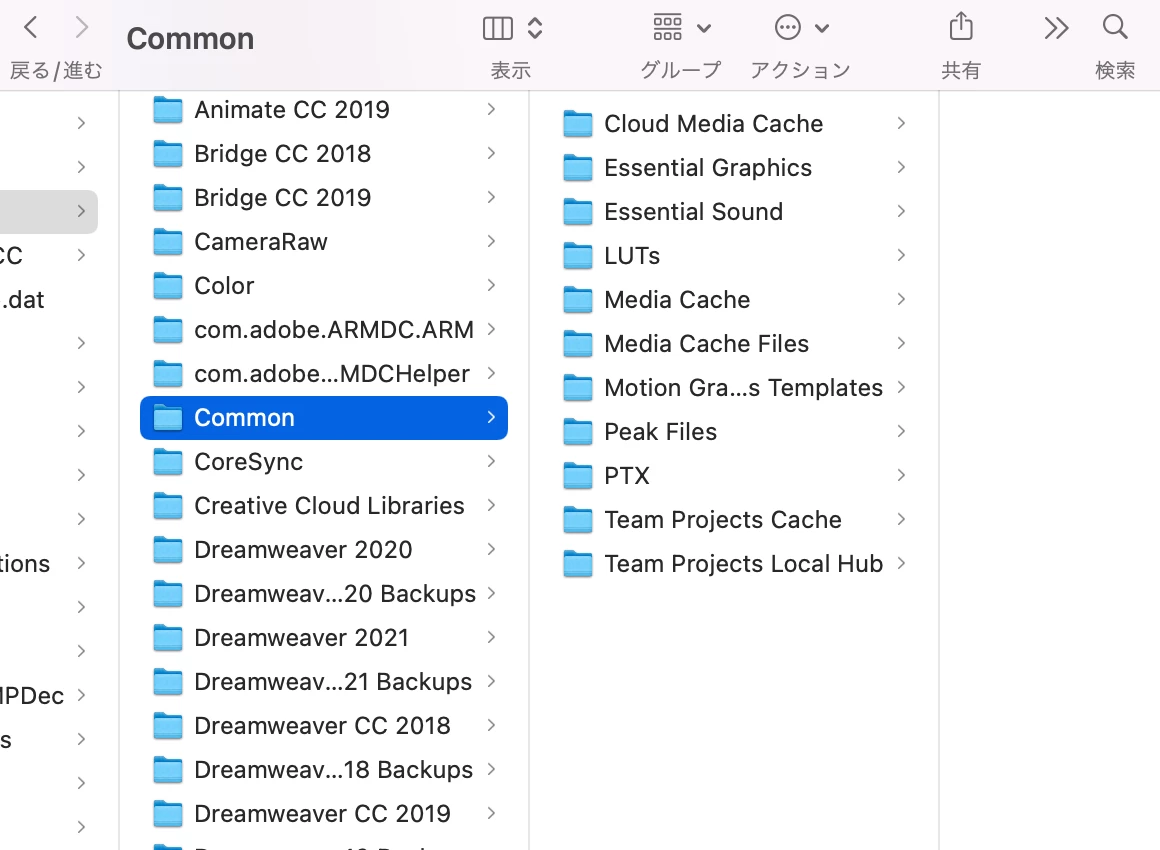Go back with the left arrow icon
This screenshot has height=850, width=1160.
[x=30, y=28]
